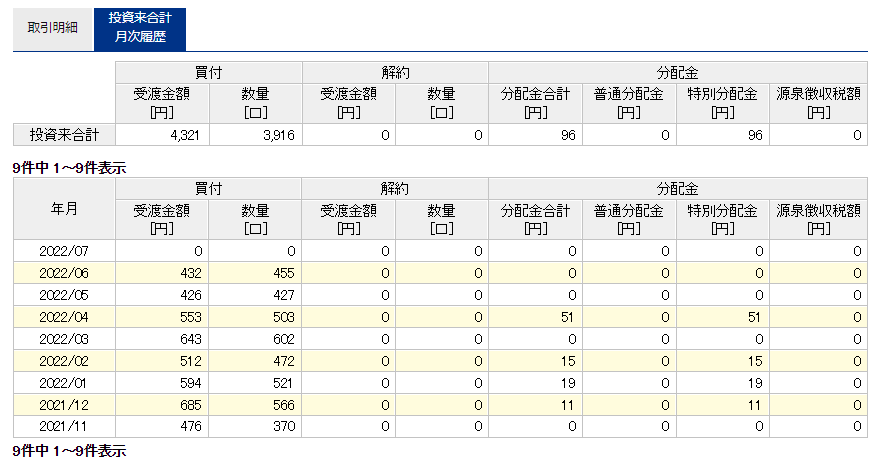The image size is (880, 460).
Task: Click 普通分配金 header in summary table
Action: 629,104
